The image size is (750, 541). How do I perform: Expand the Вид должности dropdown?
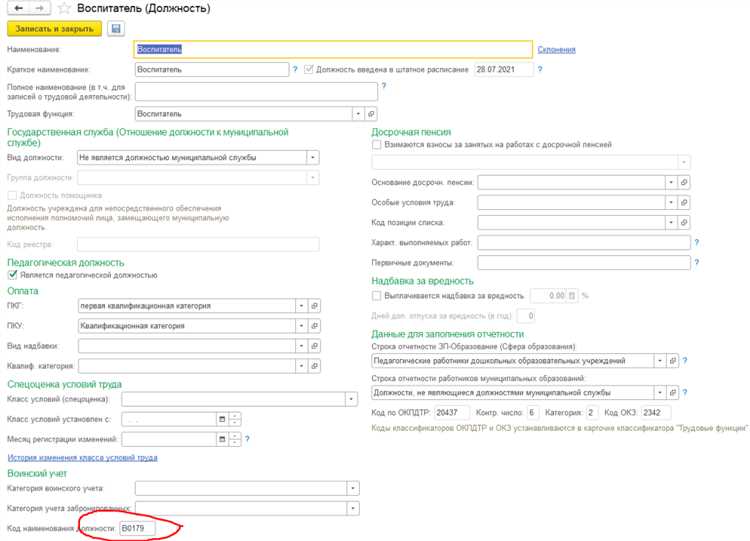click(313, 157)
